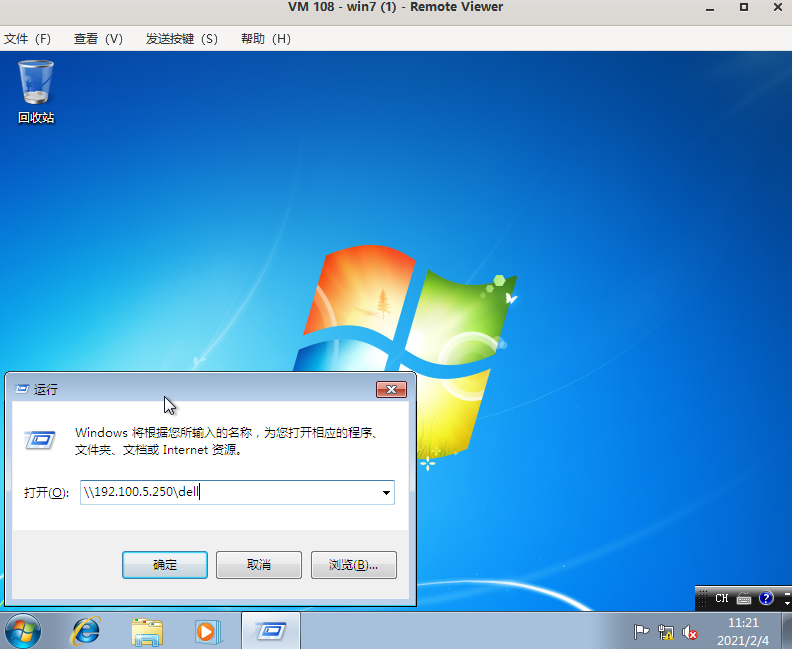792x649 pixels.
Task: Open the Action Center flag tray icon
Action: (x=641, y=632)
